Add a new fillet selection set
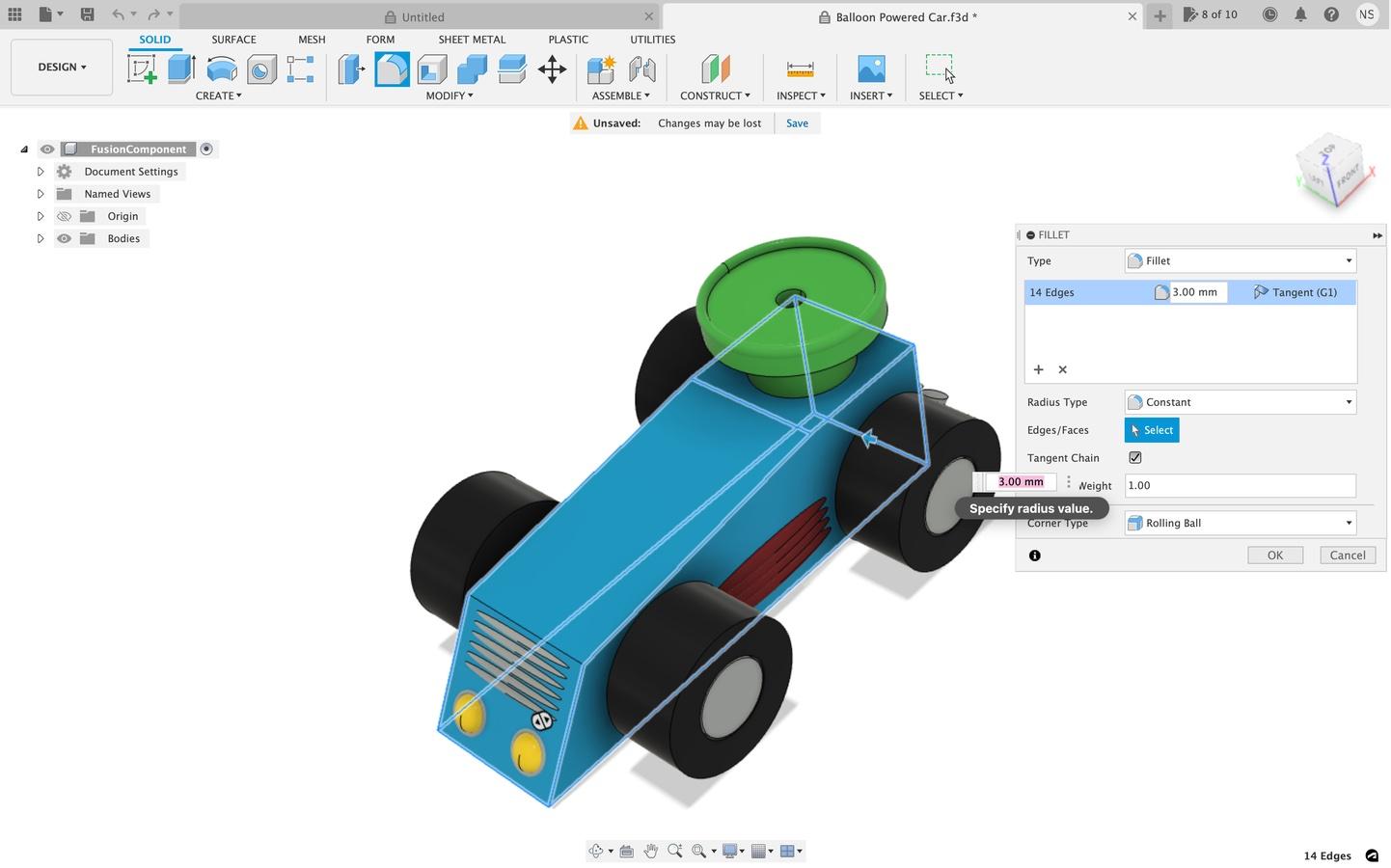This screenshot has height=868, width=1391. point(1039,369)
